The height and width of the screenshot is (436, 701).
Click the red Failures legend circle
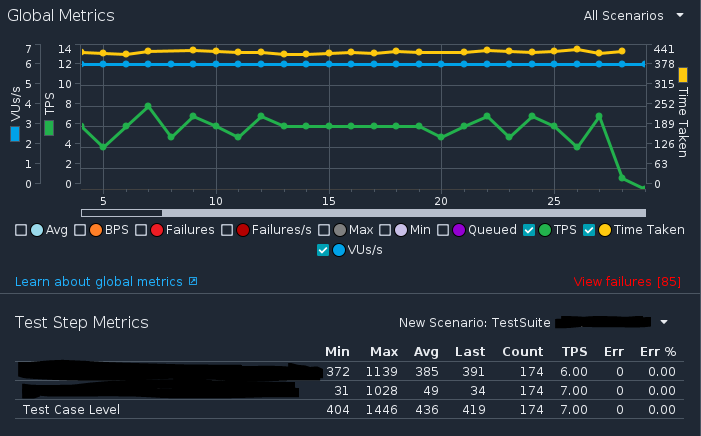coord(157,230)
